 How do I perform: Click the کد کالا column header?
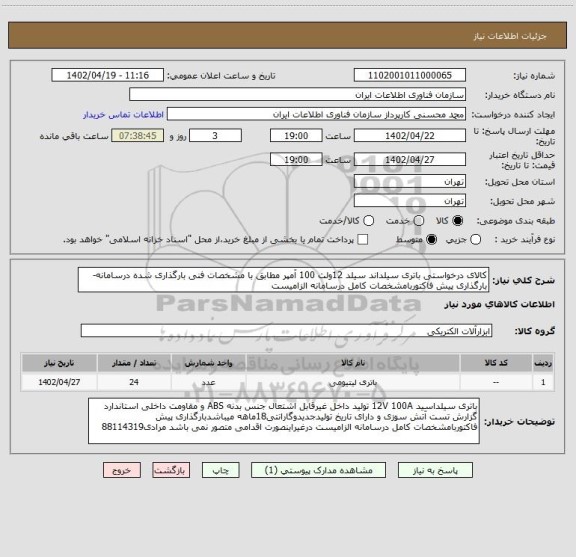pyautogui.click(x=496, y=363)
